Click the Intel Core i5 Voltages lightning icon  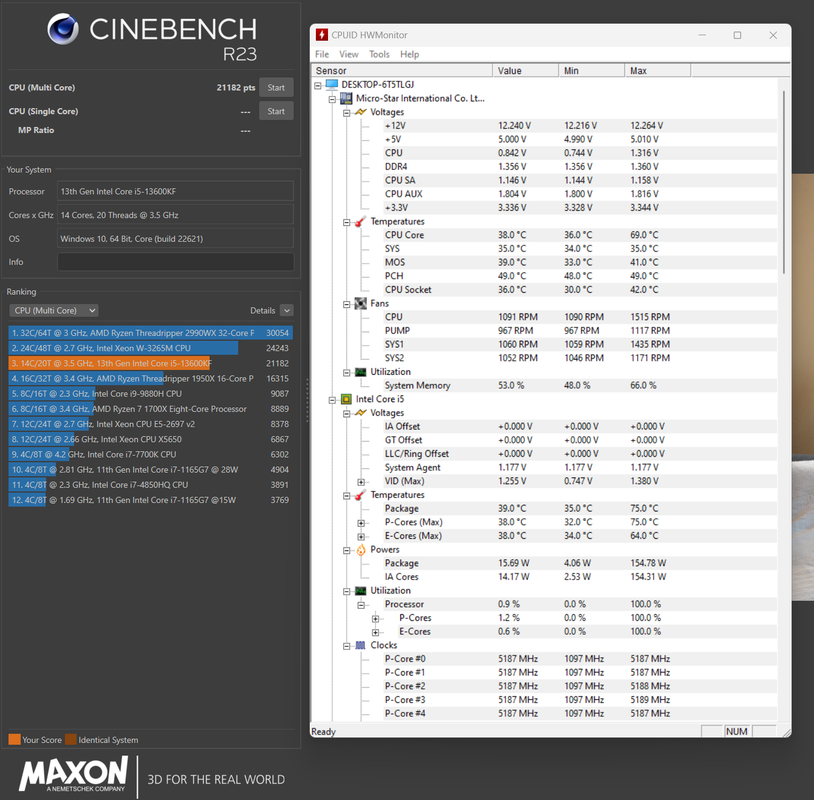(x=360, y=413)
